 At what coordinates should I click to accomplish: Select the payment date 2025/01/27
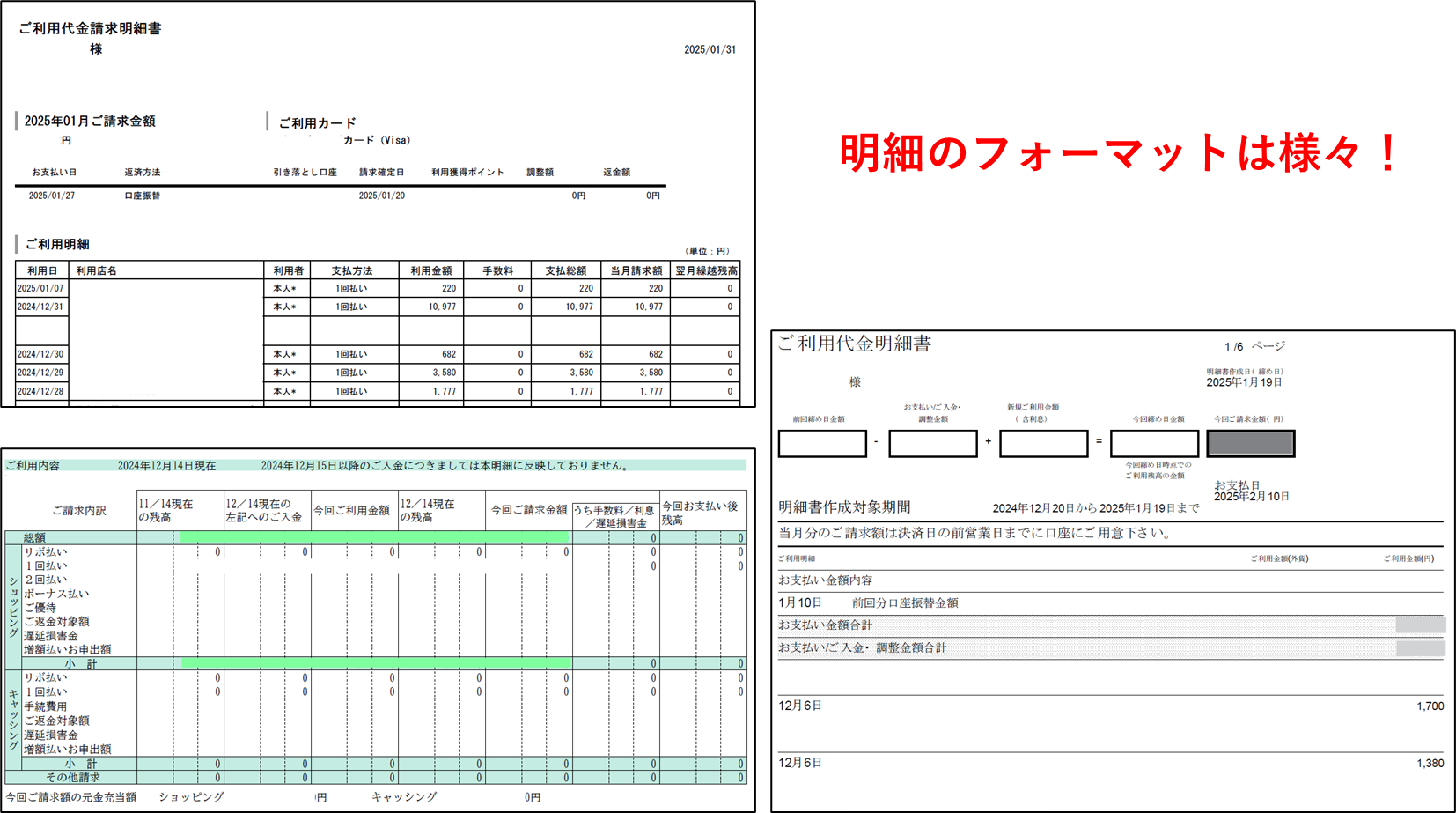(52, 196)
